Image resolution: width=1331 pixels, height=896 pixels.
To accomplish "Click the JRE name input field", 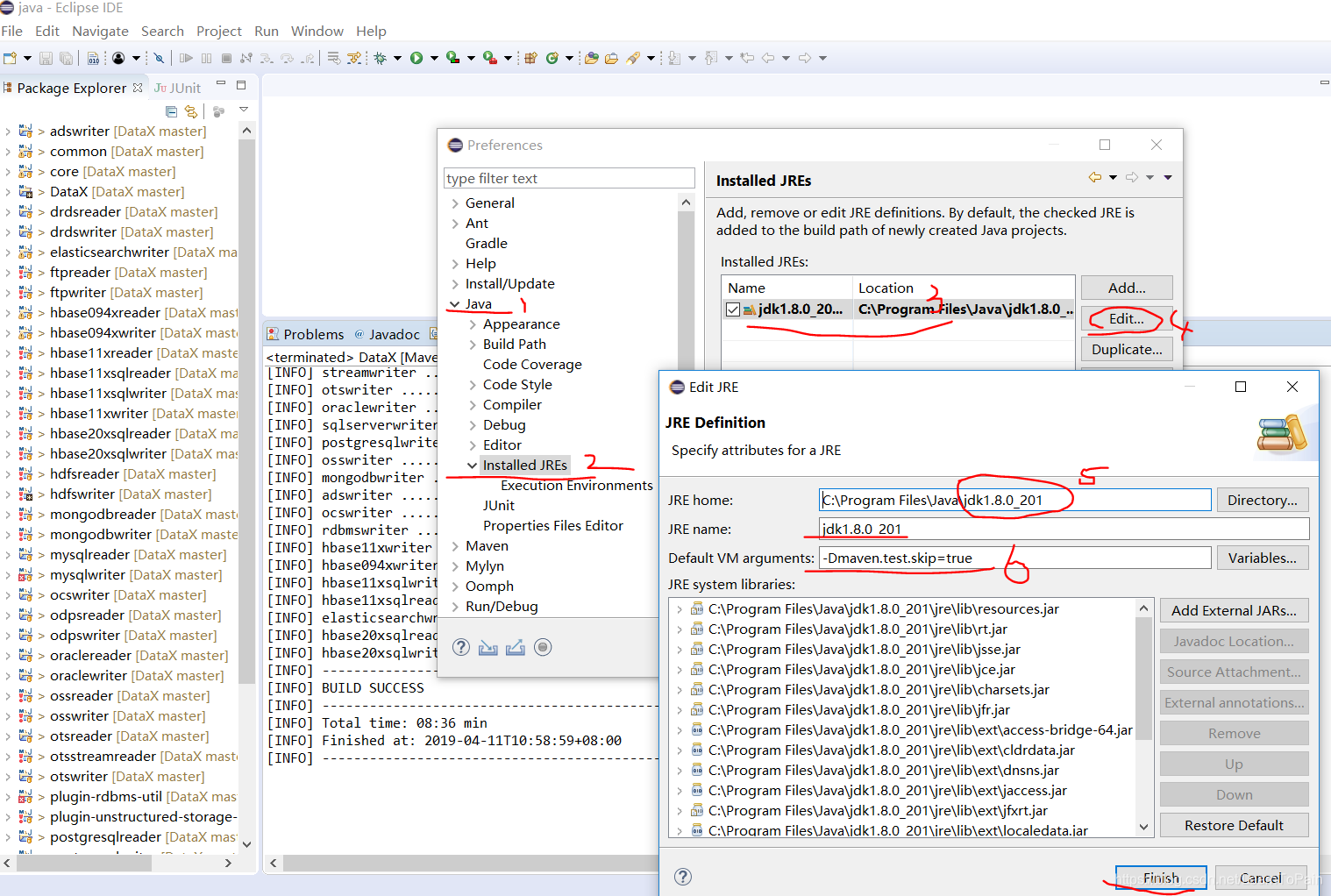I will point(1064,529).
